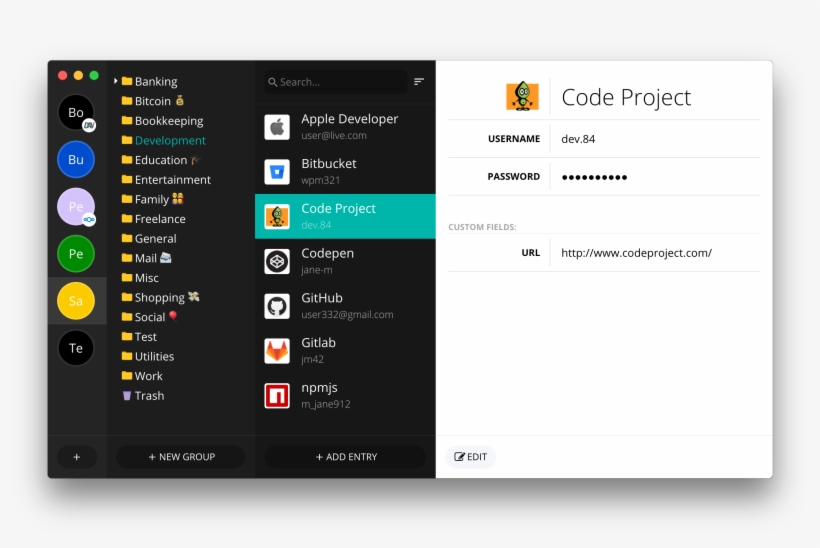Click the GitHub octocat icon
This screenshot has width=820, height=548.
(x=277, y=306)
